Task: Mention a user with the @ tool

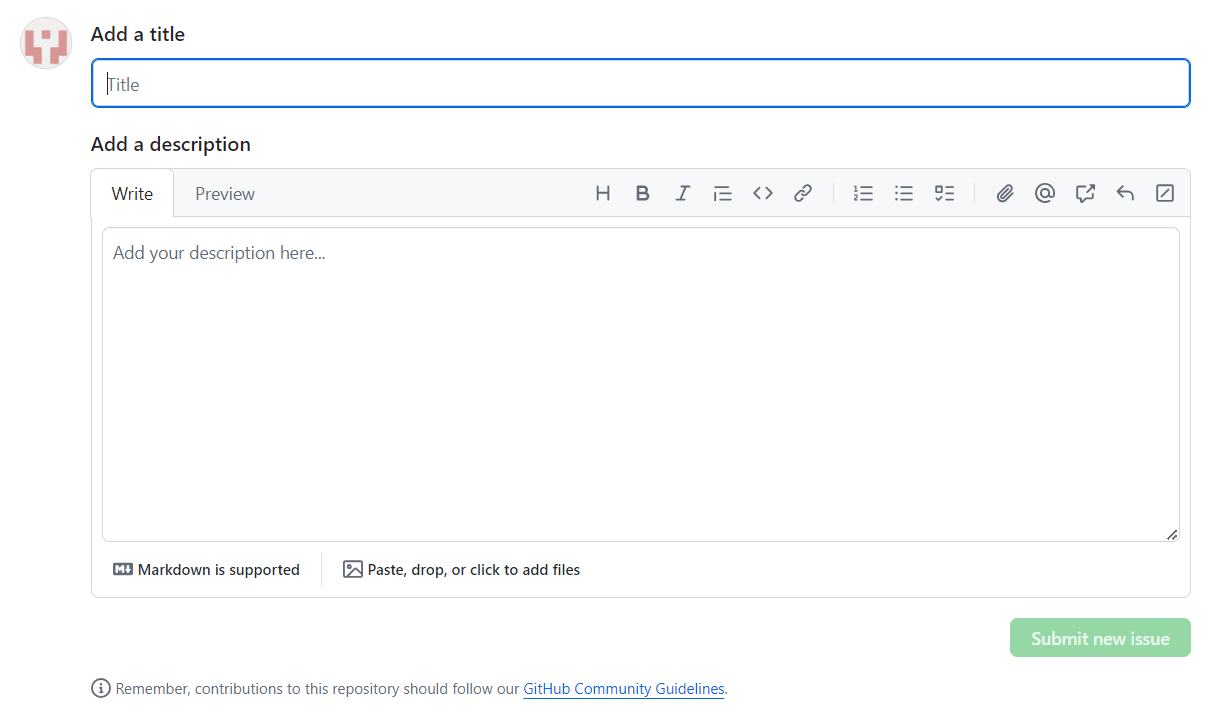Action: click(1045, 193)
